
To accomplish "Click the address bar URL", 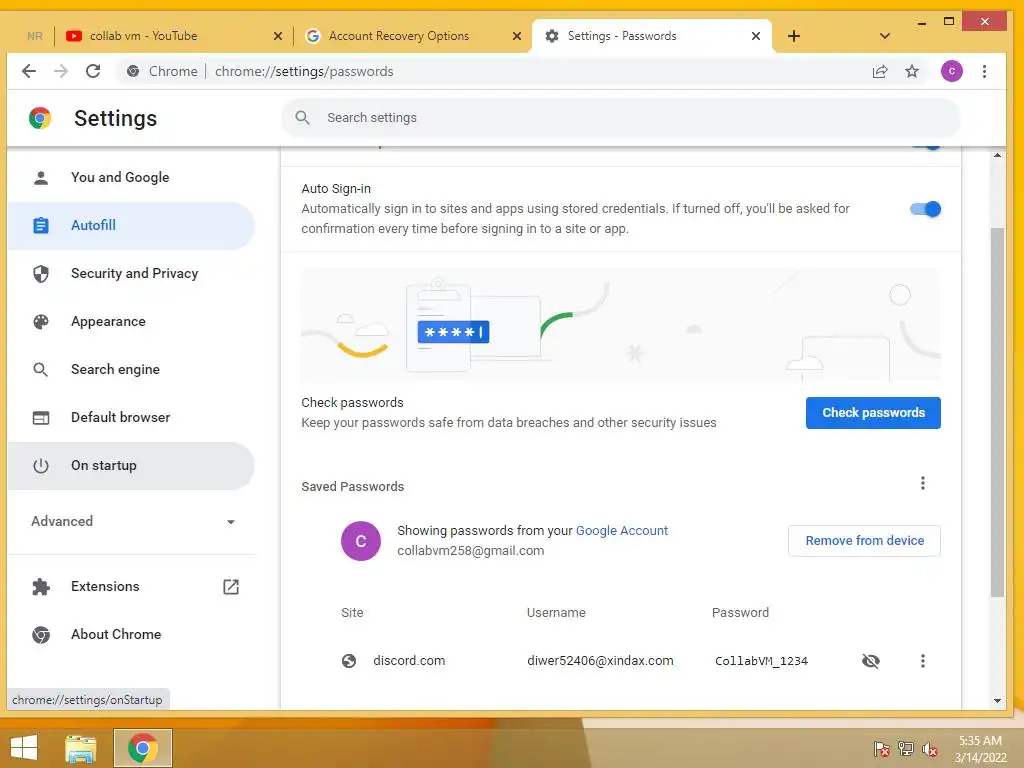I will tap(304, 71).
